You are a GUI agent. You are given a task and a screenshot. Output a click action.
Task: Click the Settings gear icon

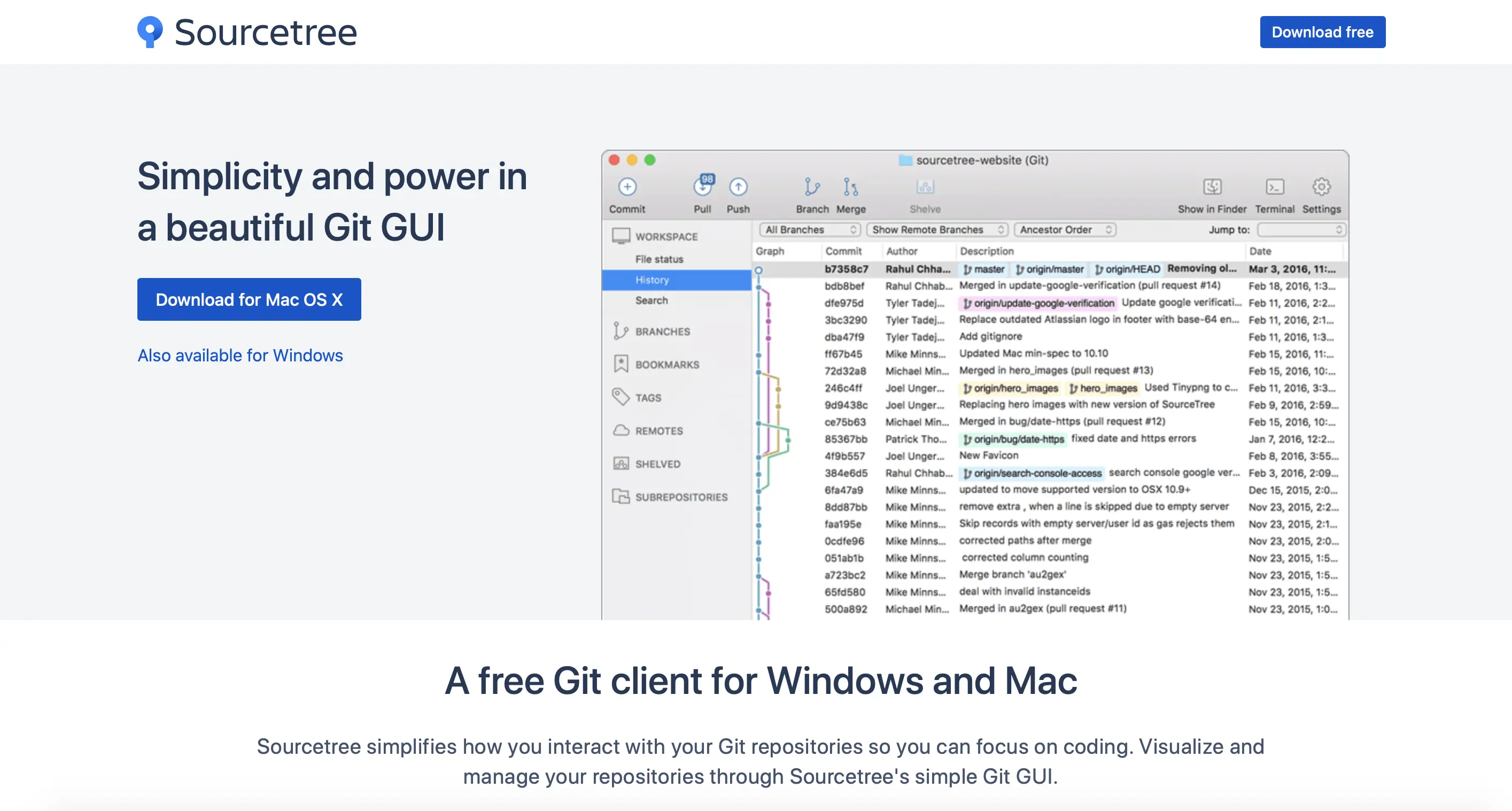click(x=1321, y=187)
